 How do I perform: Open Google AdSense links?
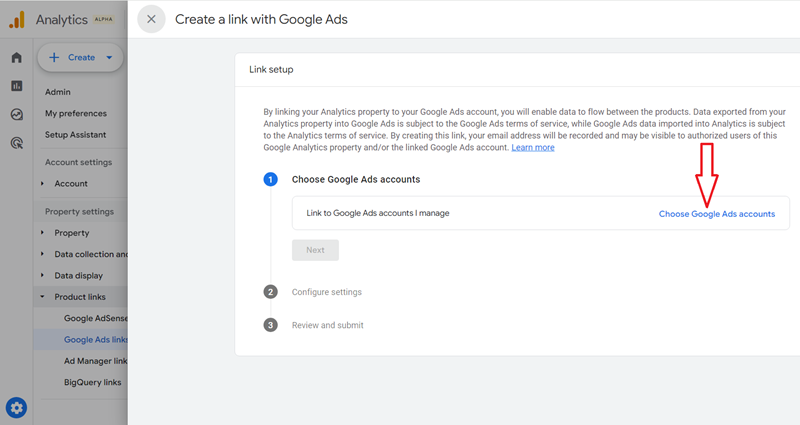click(95, 318)
